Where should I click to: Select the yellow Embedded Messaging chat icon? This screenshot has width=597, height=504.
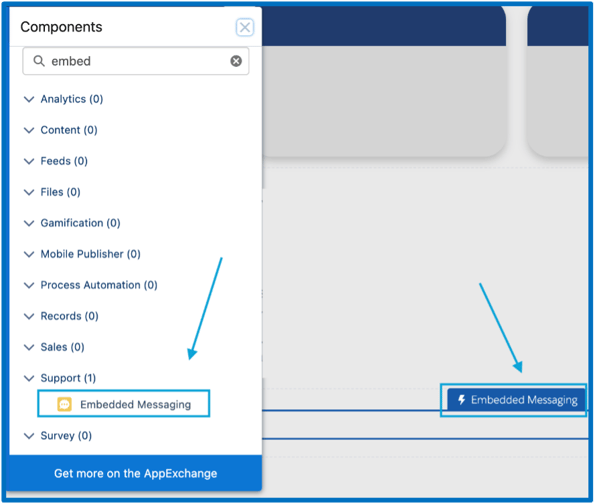pyautogui.click(x=64, y=404)
